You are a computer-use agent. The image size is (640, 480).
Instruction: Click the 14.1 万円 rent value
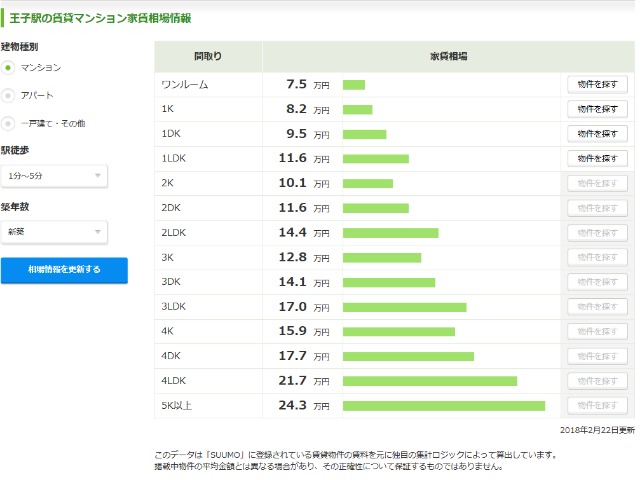[x=304, y=282]
